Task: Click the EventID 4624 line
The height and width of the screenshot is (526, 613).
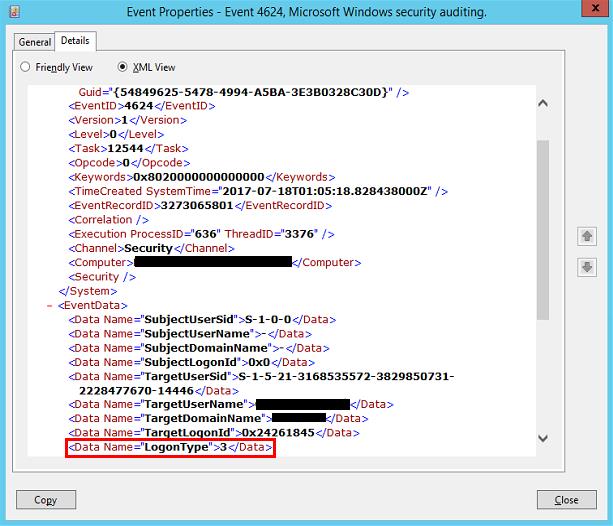Action: [142, 106]
